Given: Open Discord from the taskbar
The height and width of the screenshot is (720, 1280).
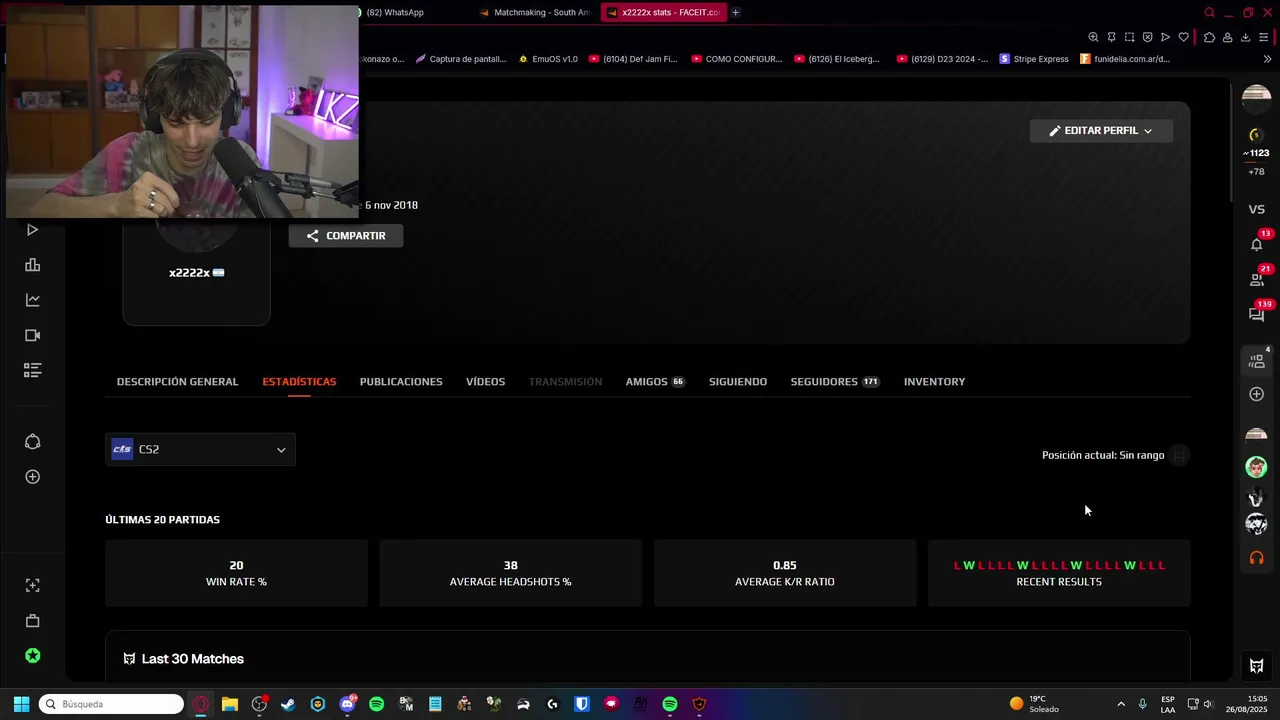Looking at the screenshot, I should coord(347,704).
